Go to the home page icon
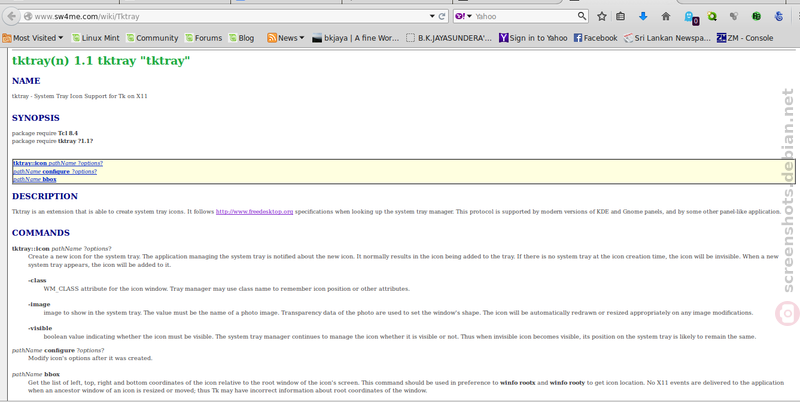 666,16
